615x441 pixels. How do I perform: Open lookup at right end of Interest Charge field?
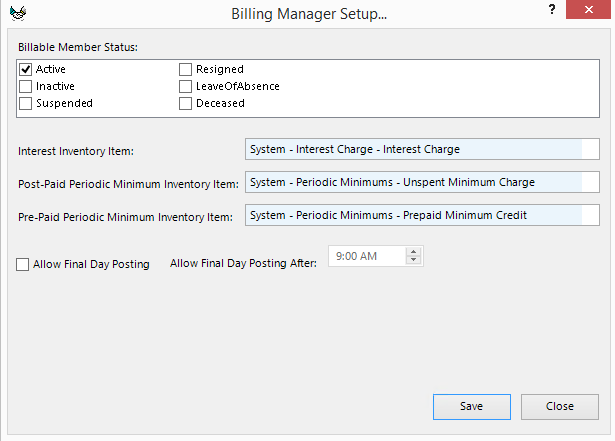coord(590,149)
